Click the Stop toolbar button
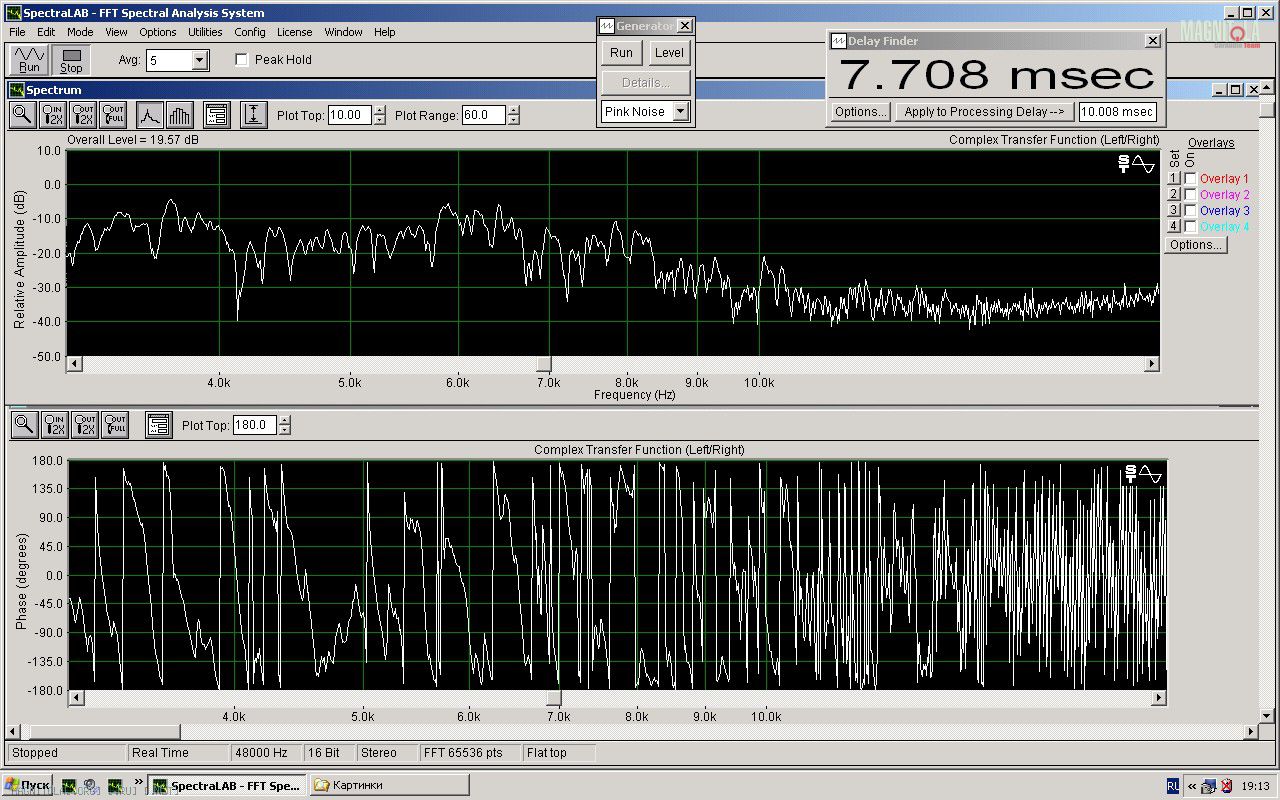This screenshot has height=800, width=1280. [71, 60]
